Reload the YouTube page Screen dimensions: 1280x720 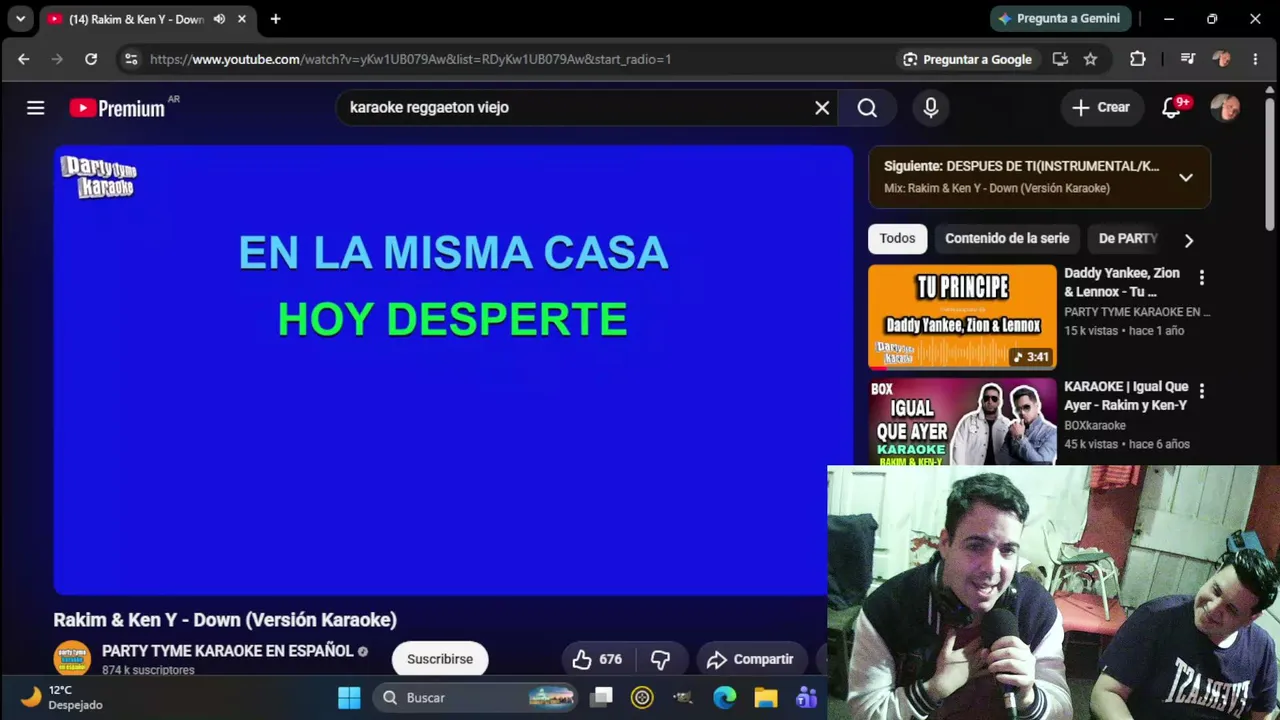(x=91, y=59)
